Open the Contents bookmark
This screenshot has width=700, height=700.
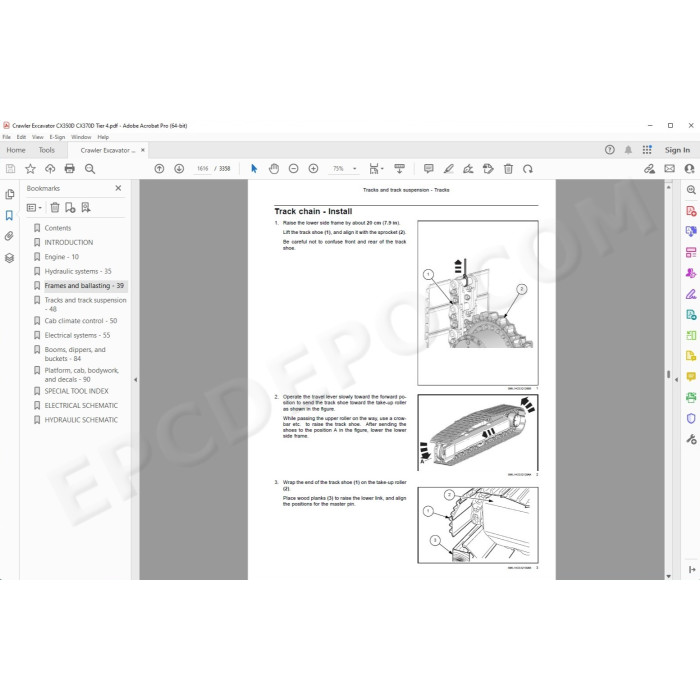pos(58,228)
